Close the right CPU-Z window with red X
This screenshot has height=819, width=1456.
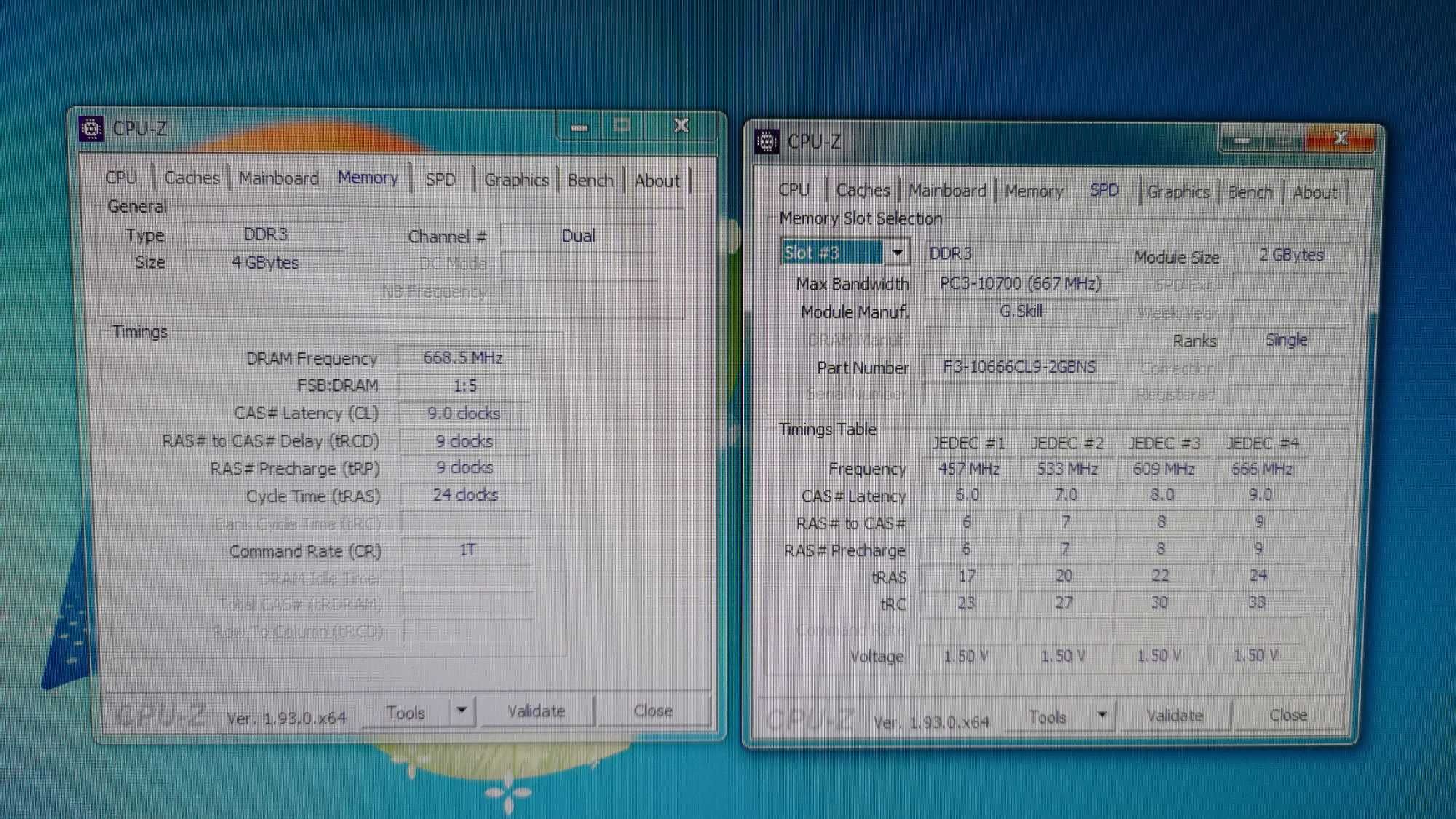pos(1340,138)
